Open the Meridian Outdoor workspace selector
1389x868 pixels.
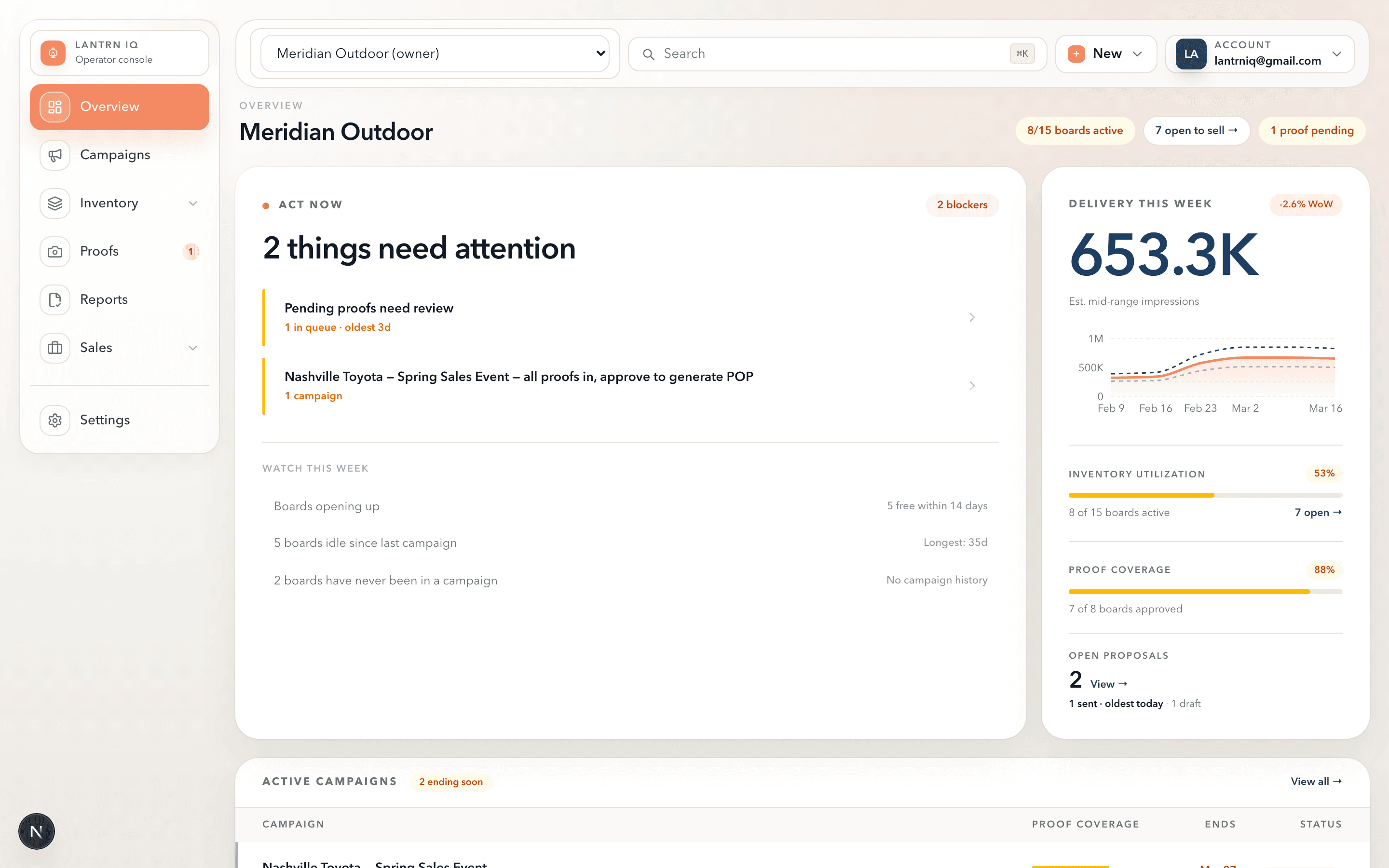tap(434, 53)
